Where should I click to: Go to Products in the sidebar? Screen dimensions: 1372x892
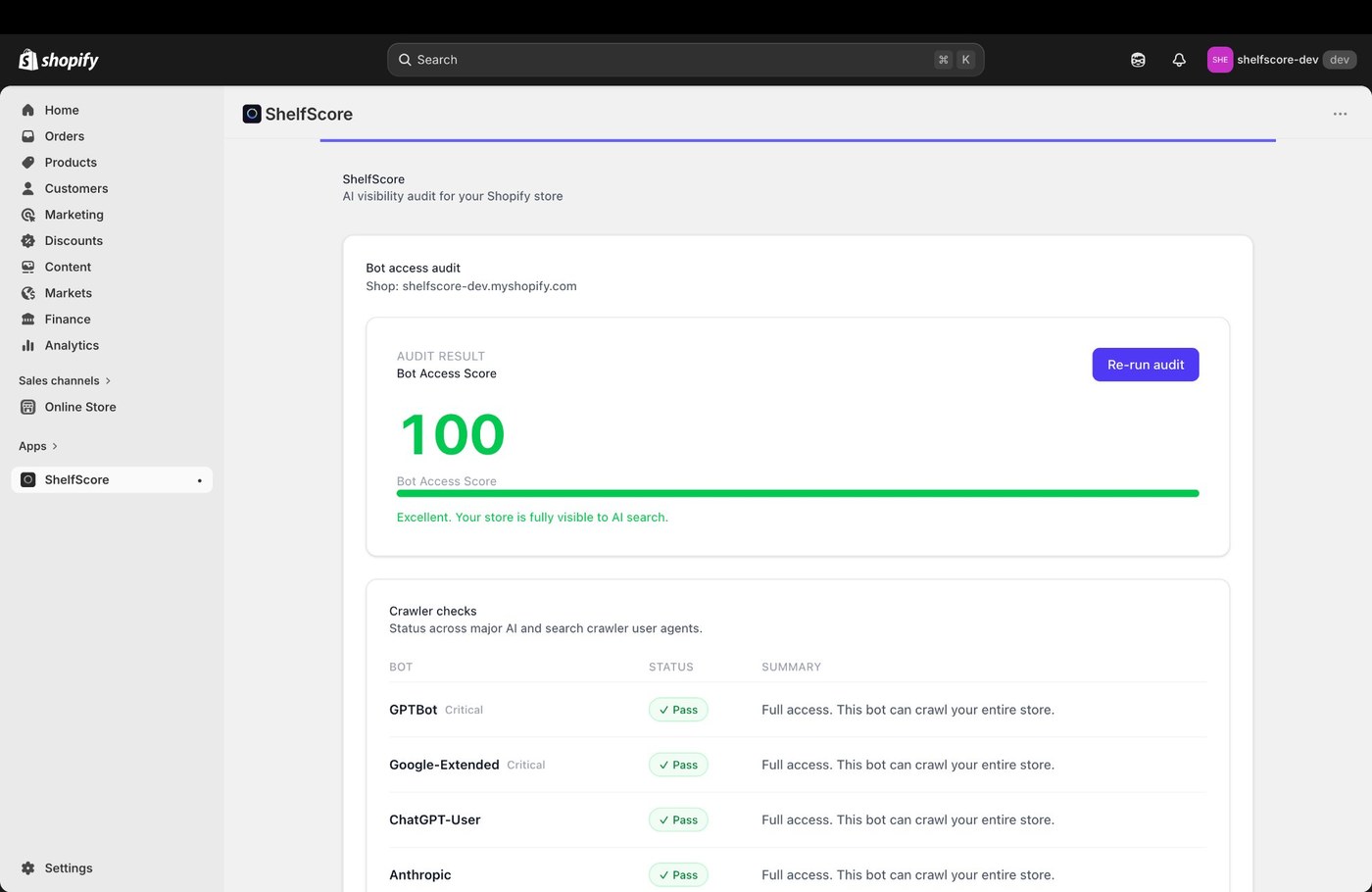[x=112, y=163]
